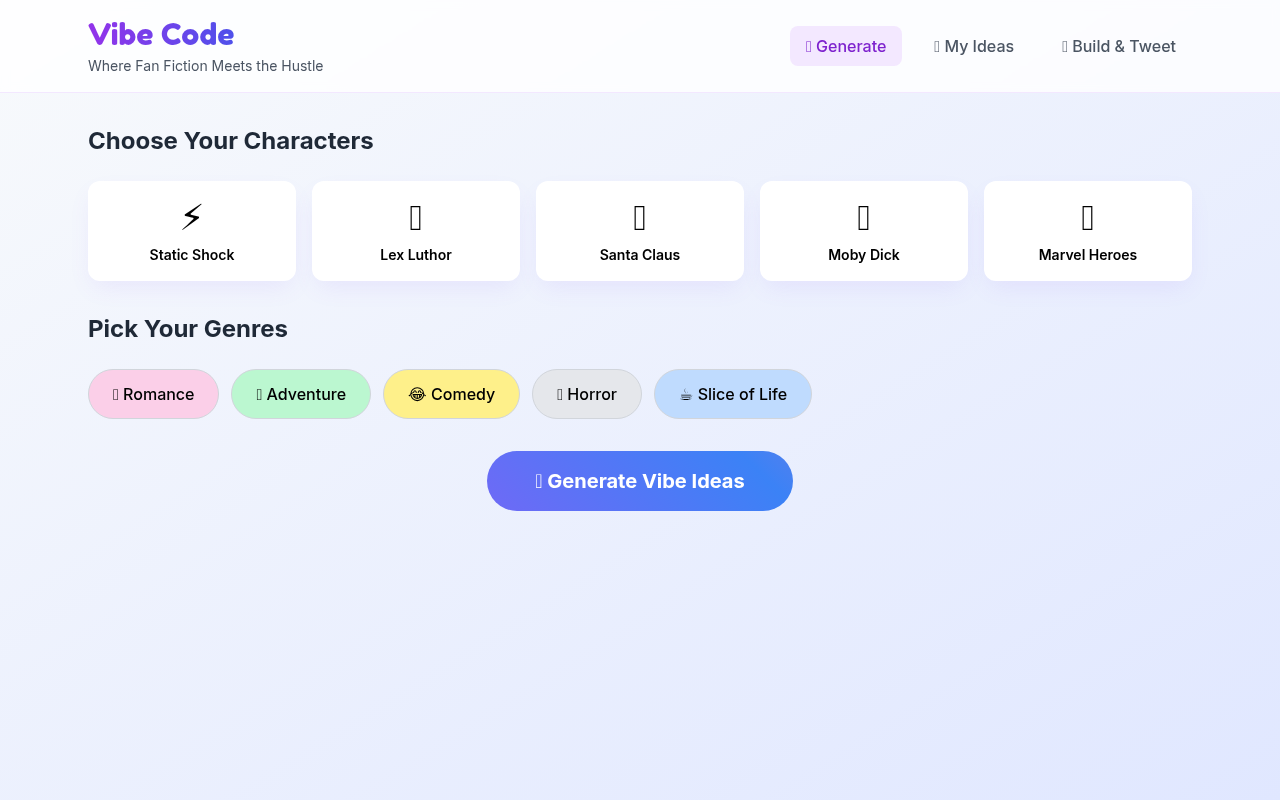Open the My Ideas section
The width and height of the screenshot is (1280, 800).
[x=973, y=46]
